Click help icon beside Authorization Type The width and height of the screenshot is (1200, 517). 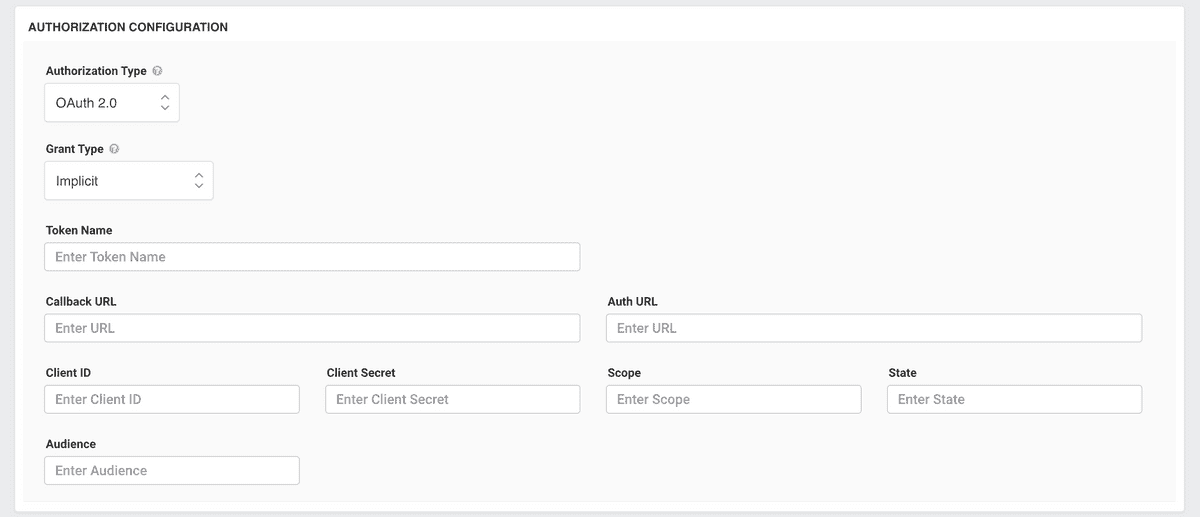click(x=158, y=72)
